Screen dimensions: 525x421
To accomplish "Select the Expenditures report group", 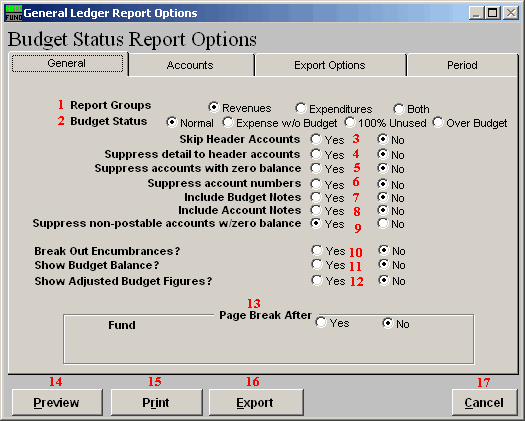I will (x=300, y=108).
